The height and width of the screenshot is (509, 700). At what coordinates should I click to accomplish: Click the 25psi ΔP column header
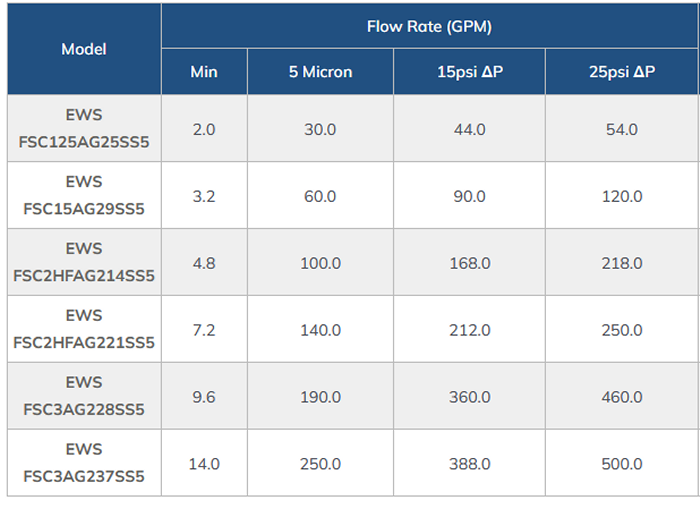(622, 72)
